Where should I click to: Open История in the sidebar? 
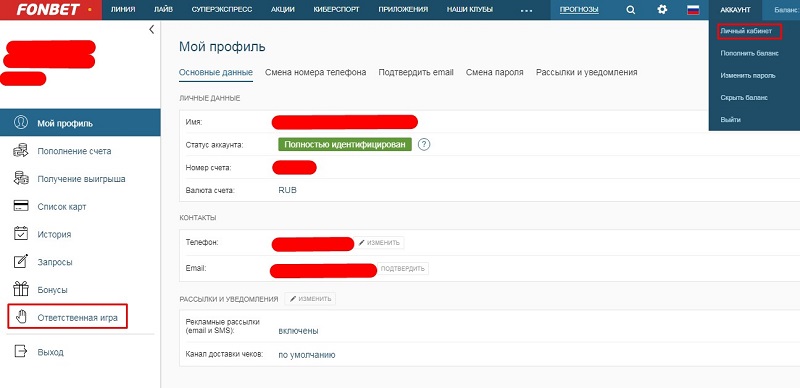(54, 234)
